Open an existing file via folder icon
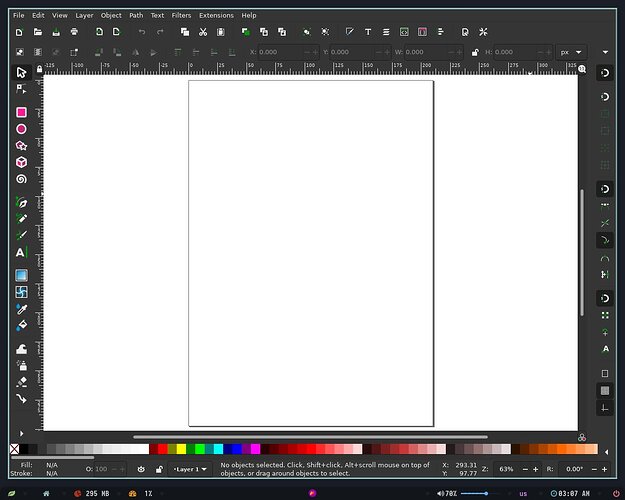The height and width of the screenshot is (500, 625). click(37, 32)
